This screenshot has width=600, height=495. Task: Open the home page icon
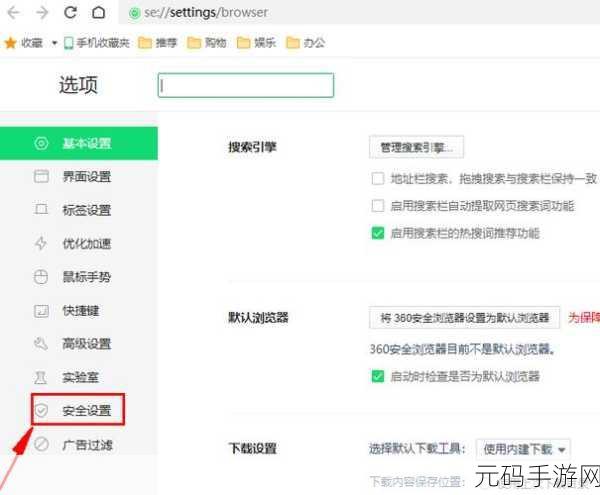click(x=98, y=13)
